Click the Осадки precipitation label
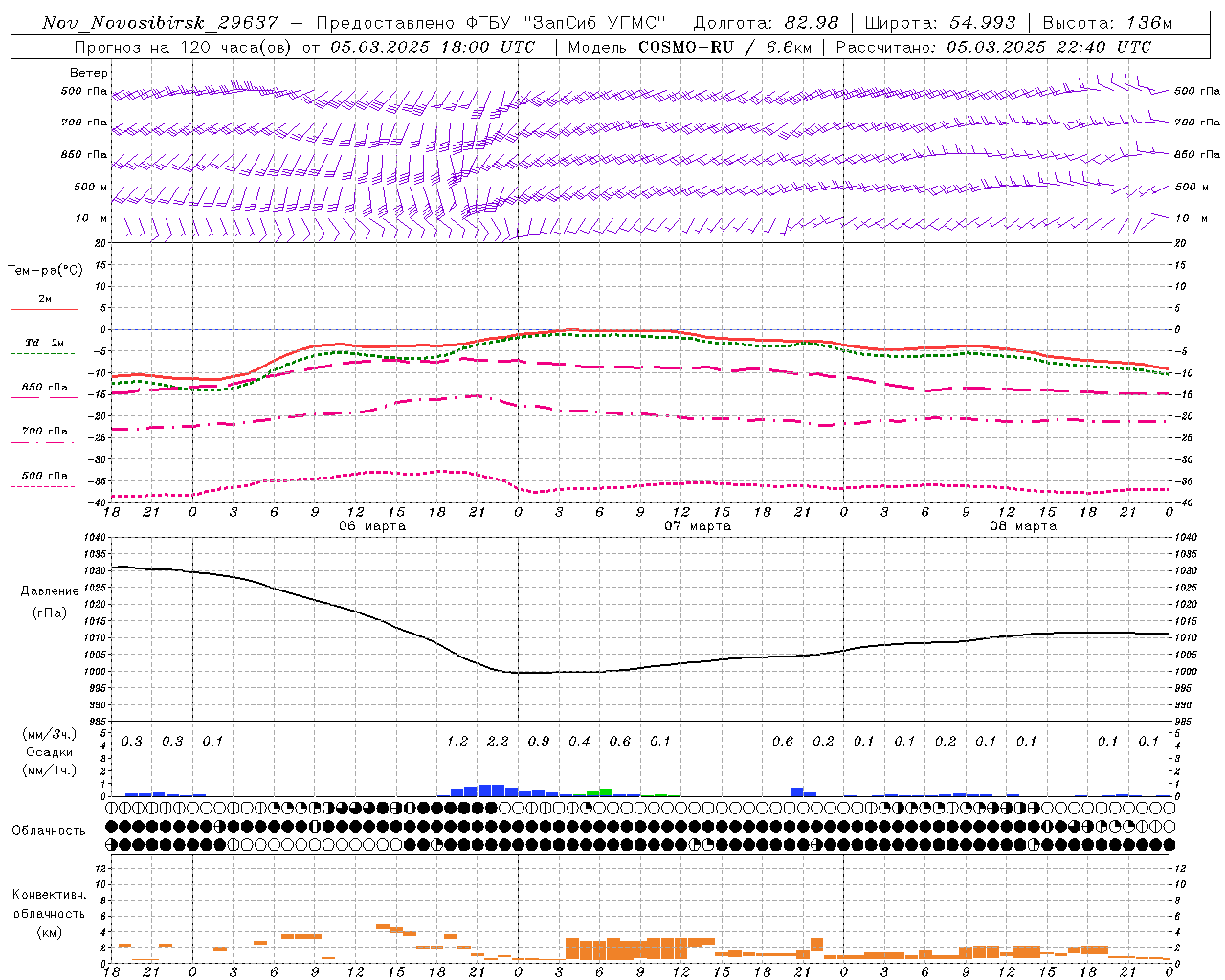Viewport: 1225px width, 980px height. 49,752
